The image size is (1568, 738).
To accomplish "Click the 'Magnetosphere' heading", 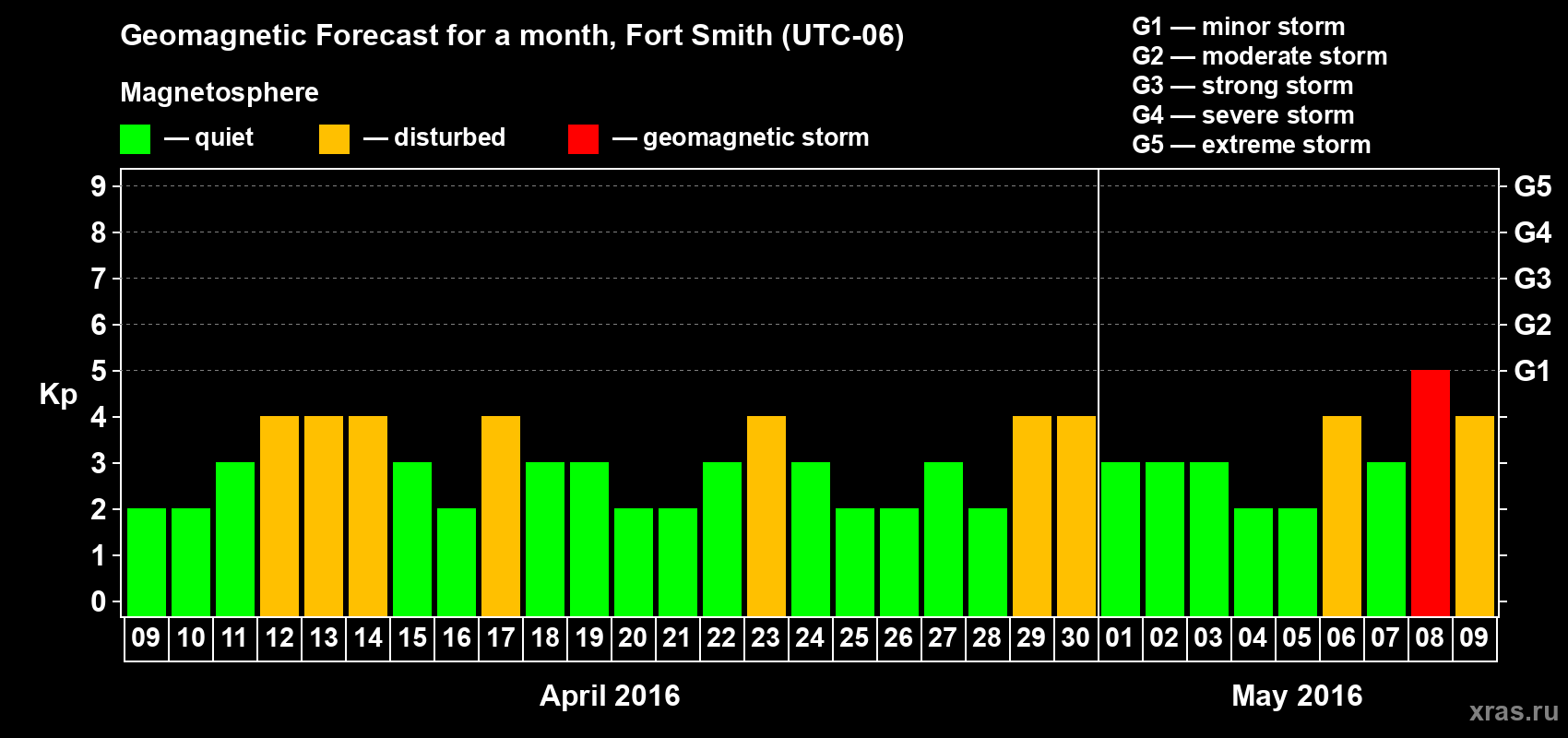I will tap(220, 92).
